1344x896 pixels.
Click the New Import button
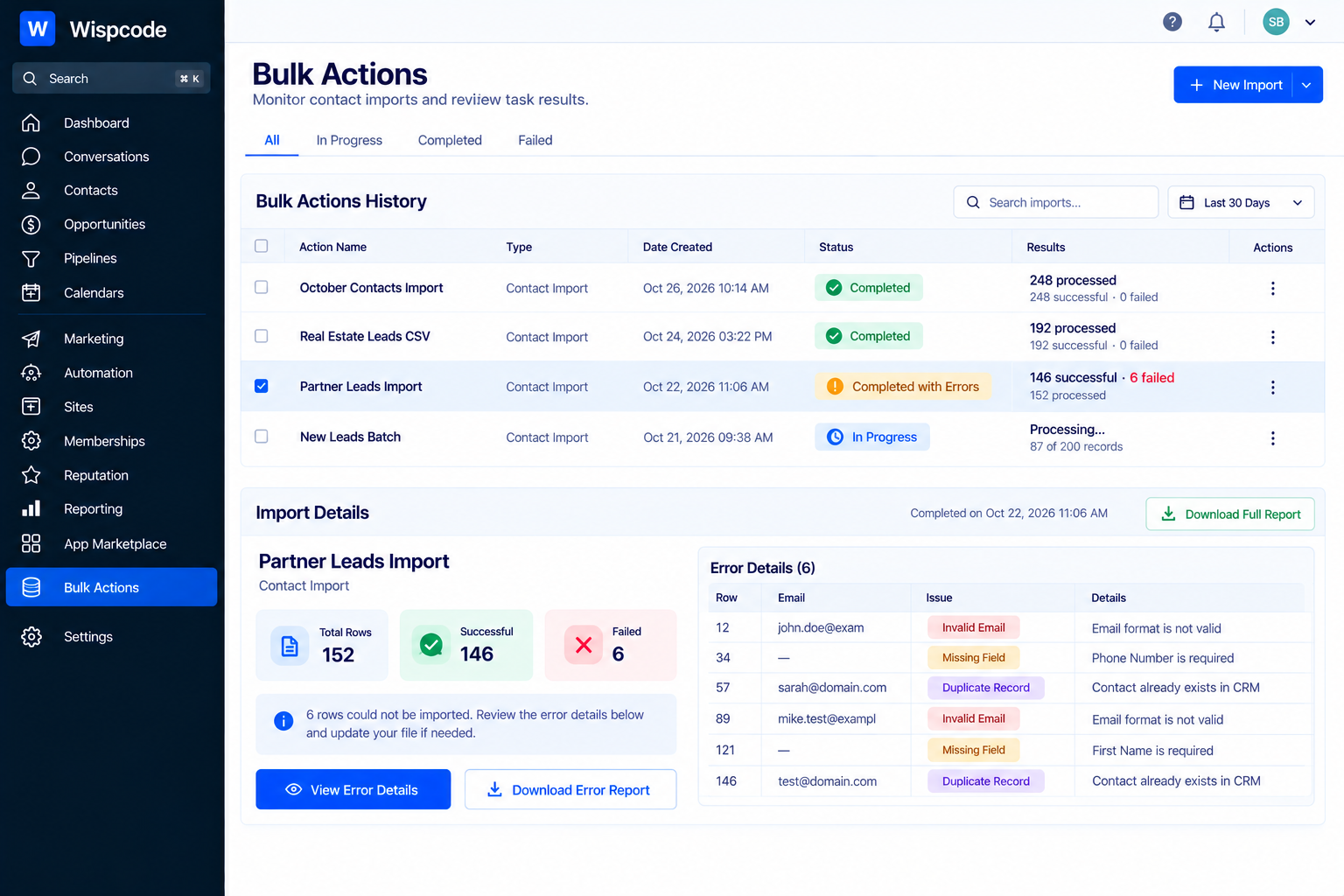(1234, 85)
